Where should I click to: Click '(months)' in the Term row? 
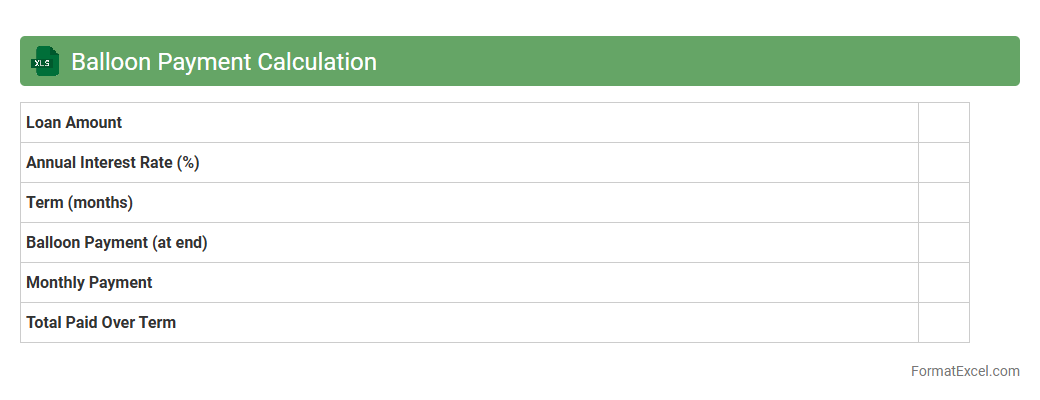tap(100, 203)
